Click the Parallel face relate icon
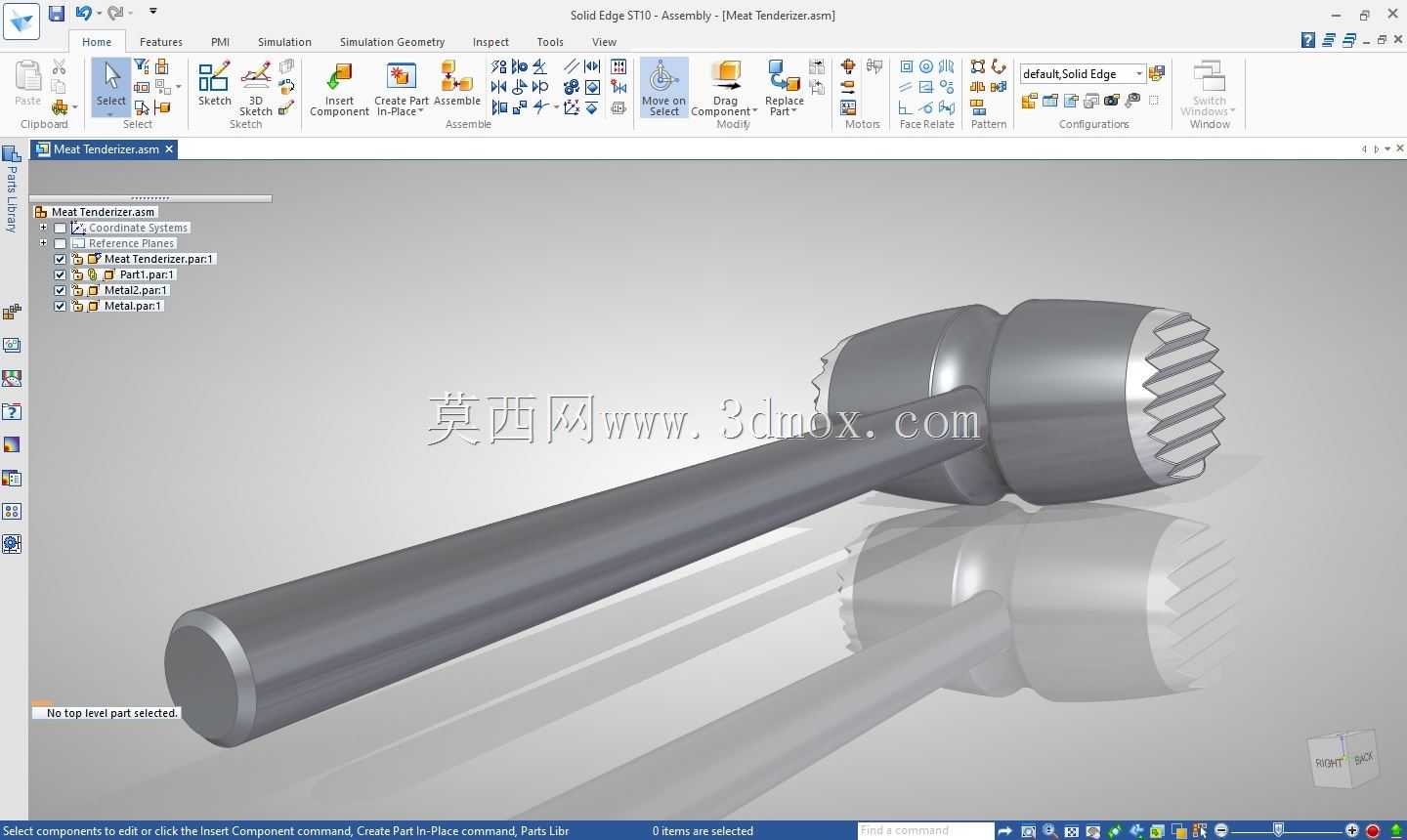The image size is (1407, 840). pos(905,87)
